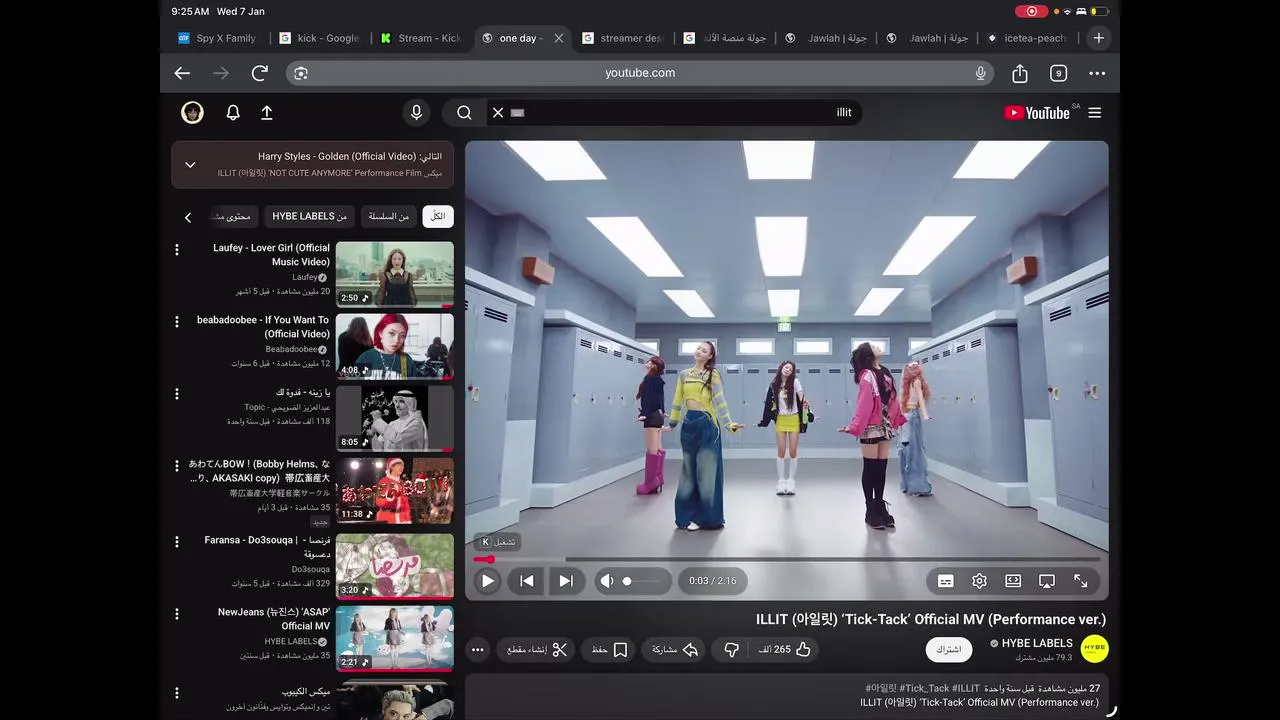
Task: Save the video with حفظ button
Action: pyautogui.click(x=609, y=650)
